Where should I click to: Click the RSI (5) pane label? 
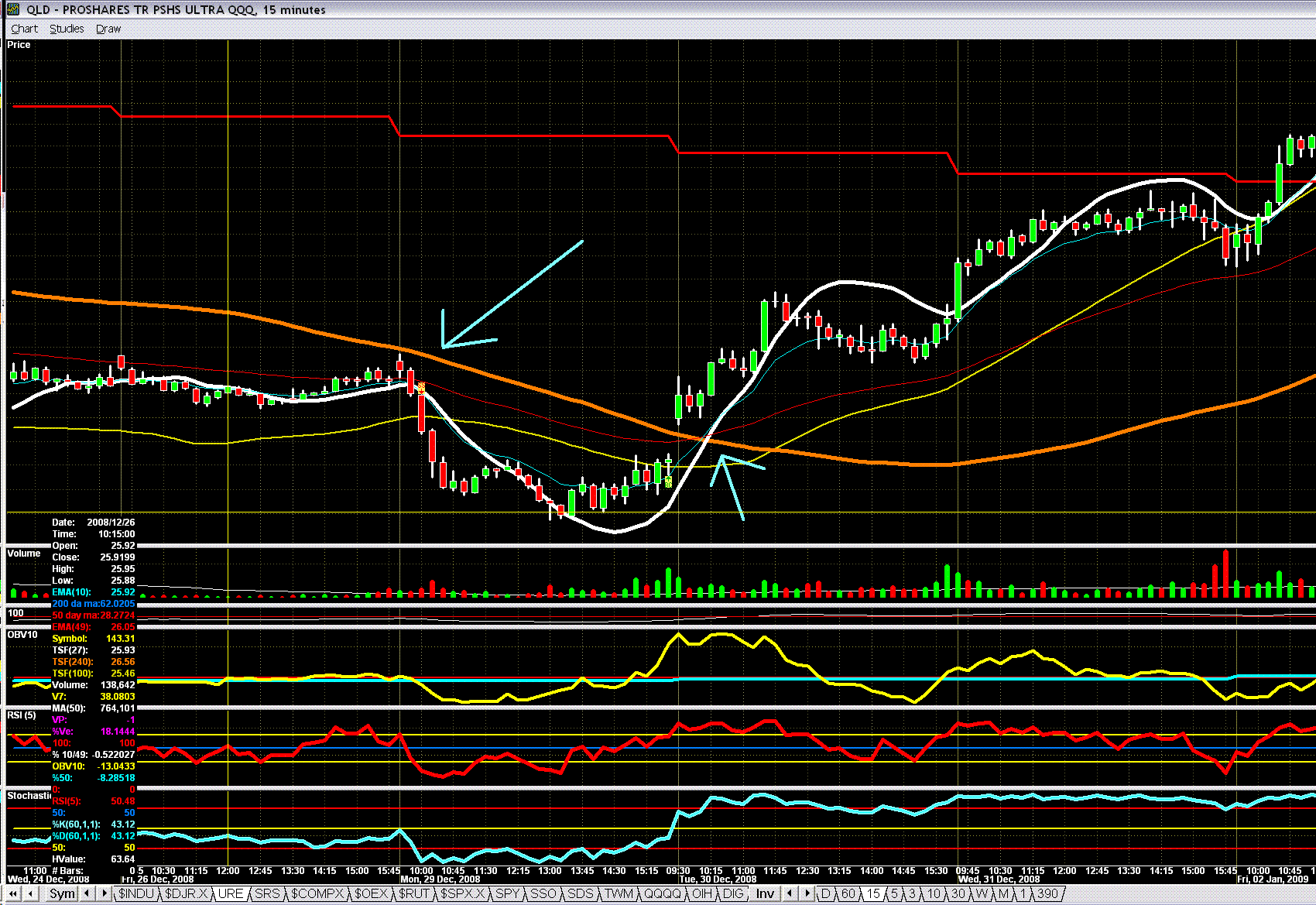[22, 715]
